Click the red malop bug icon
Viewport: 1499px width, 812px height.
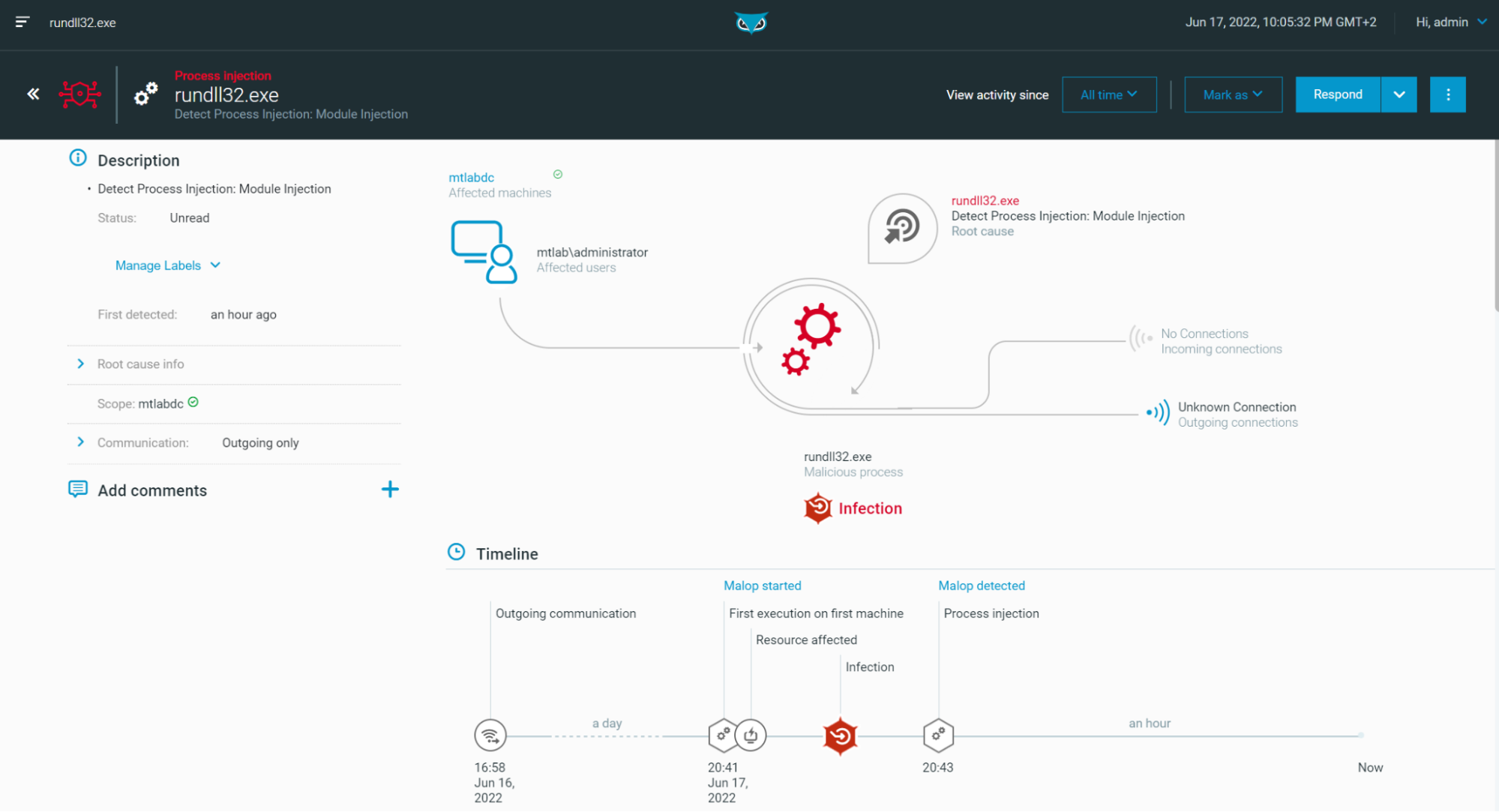pyautogui.click(x=79, y=94)
